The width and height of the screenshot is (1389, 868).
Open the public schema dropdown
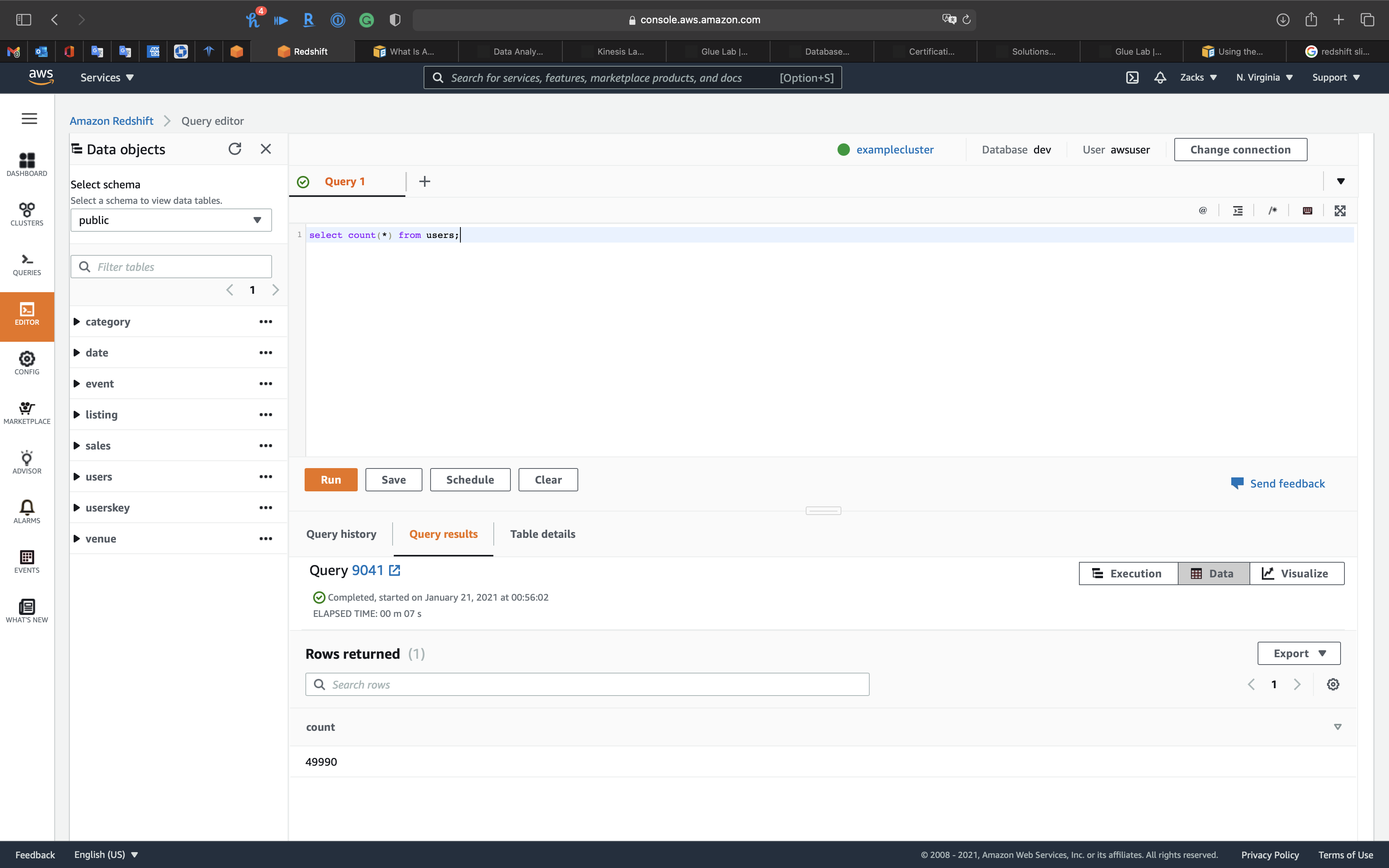(171, 220)
